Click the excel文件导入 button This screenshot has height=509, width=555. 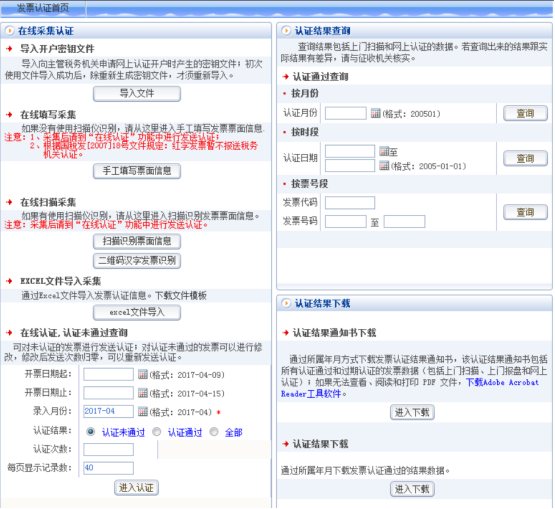pos(137,313)
